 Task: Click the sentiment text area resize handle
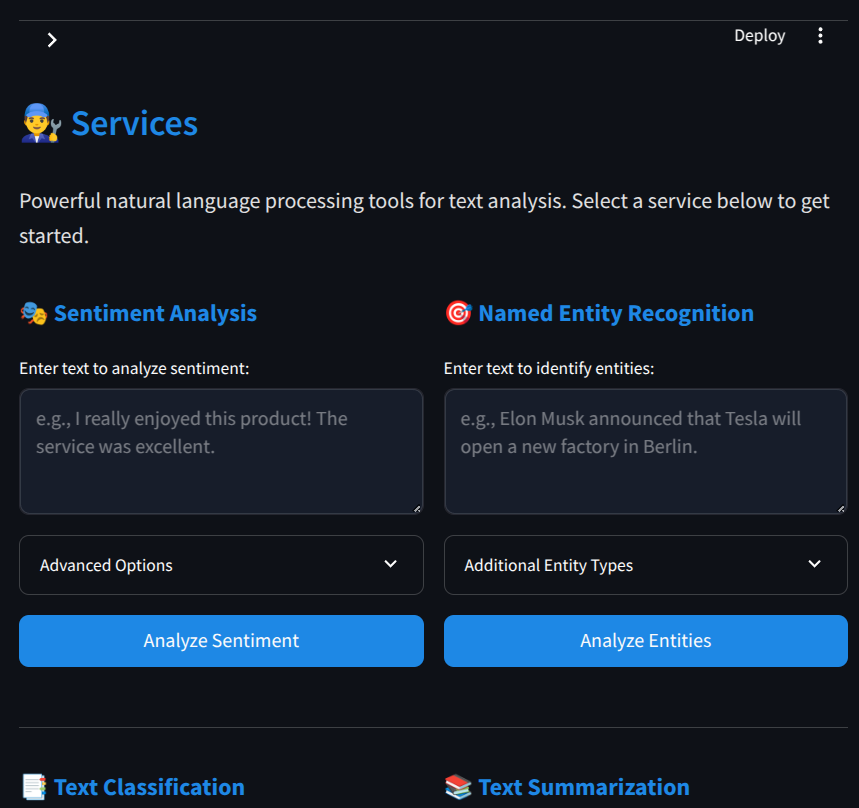click(417, 508)
